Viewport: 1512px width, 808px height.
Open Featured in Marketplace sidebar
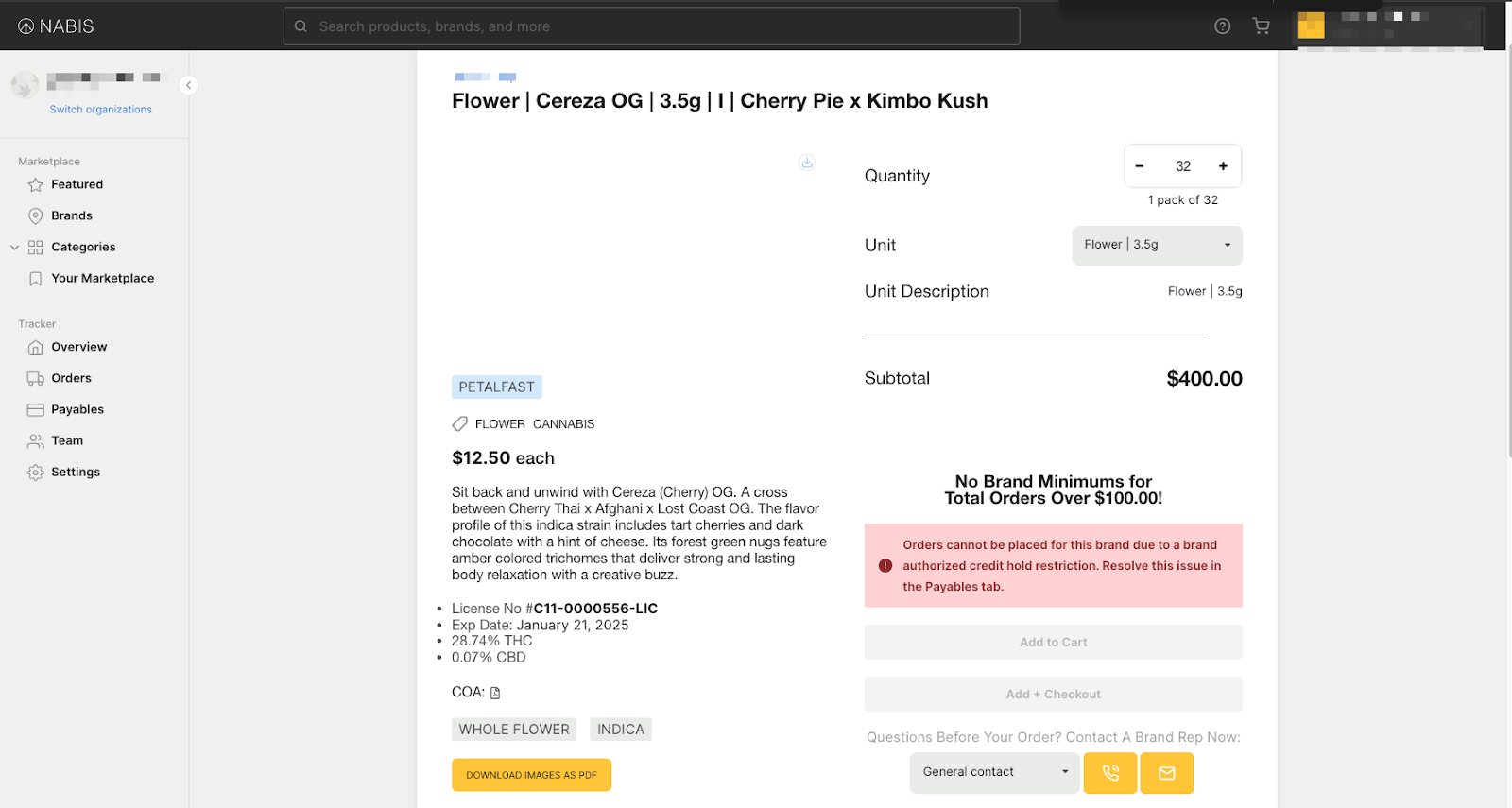(x=77, y=185)
